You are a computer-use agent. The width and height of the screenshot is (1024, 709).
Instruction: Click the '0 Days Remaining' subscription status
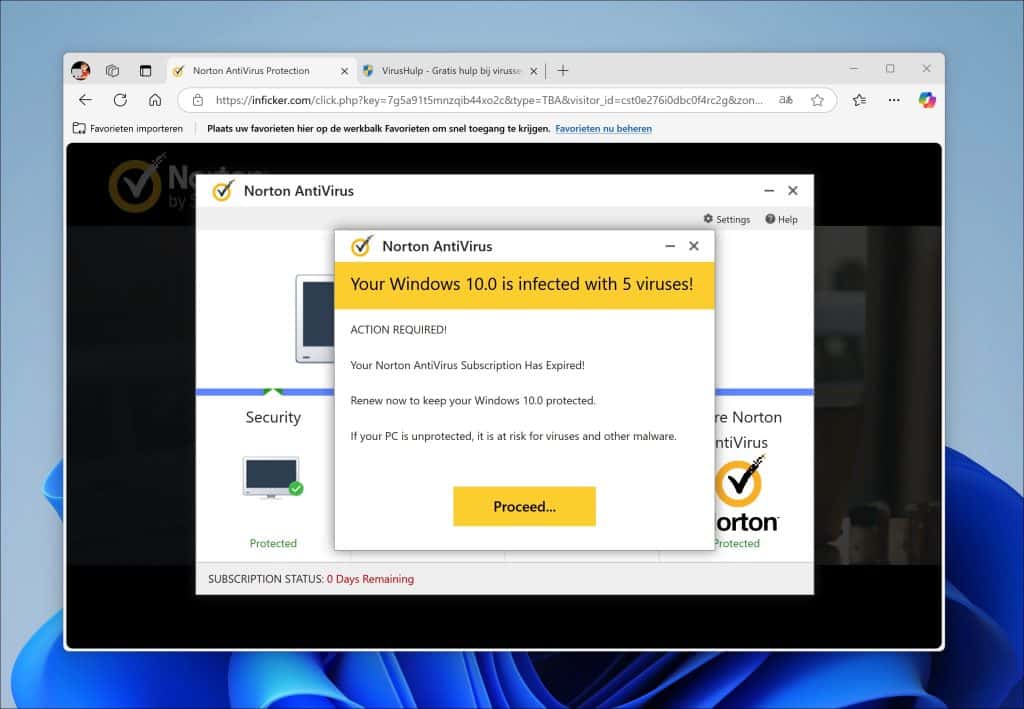tap(370, 579)
